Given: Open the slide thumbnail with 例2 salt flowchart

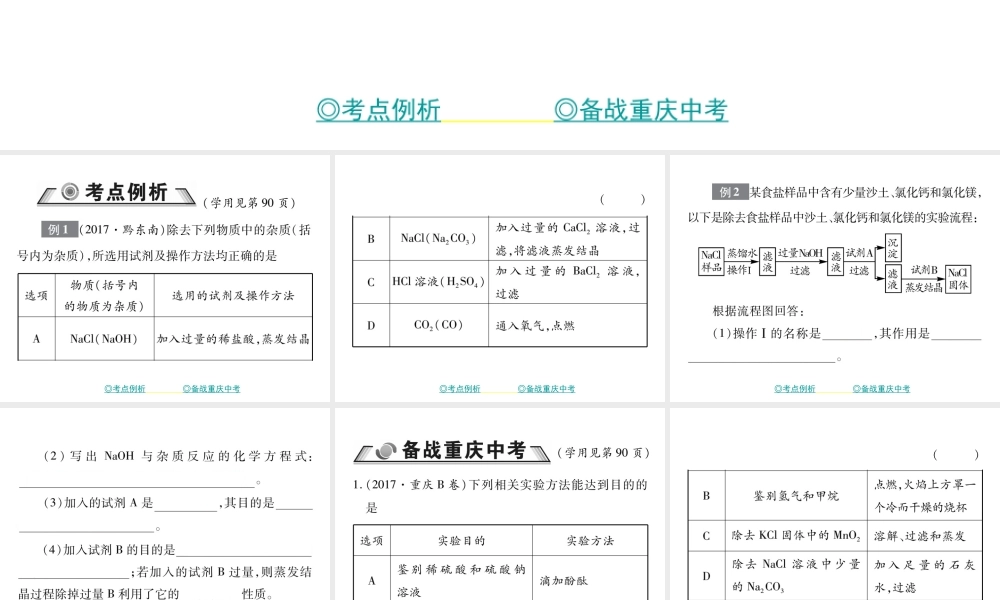Looking at the screenshot, I should pos(835,278).
